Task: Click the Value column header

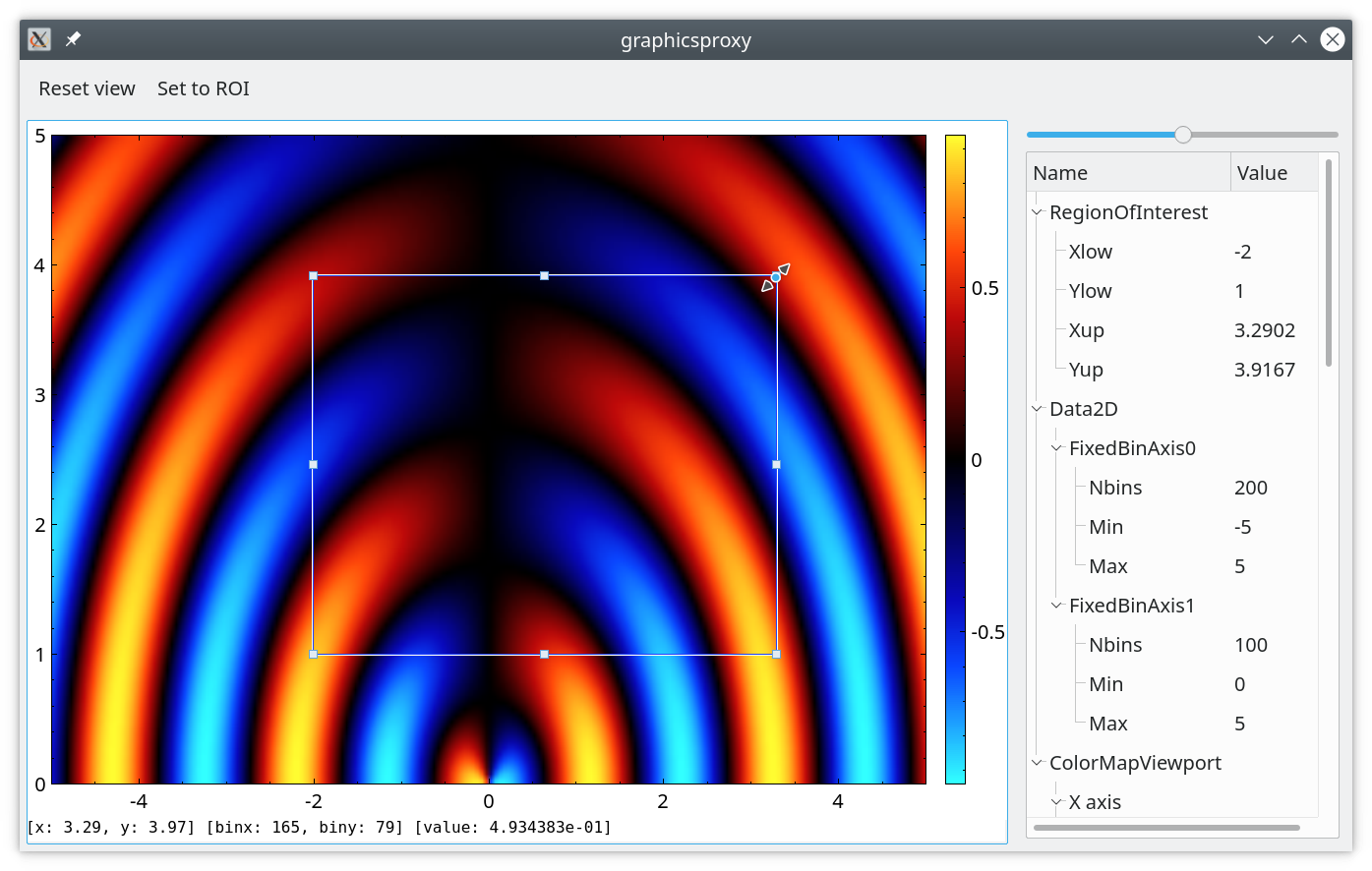Action: coord(1274,173)
